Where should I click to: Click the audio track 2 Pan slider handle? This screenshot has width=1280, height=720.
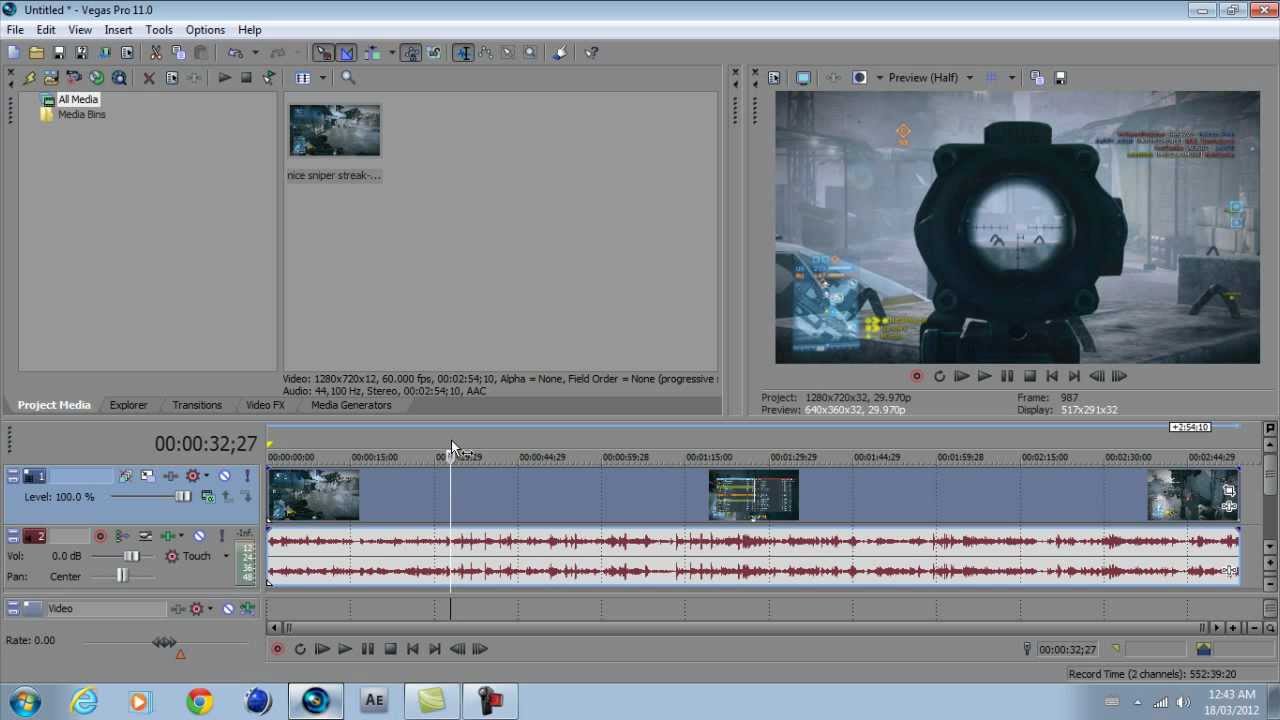(x=122, y=576)
